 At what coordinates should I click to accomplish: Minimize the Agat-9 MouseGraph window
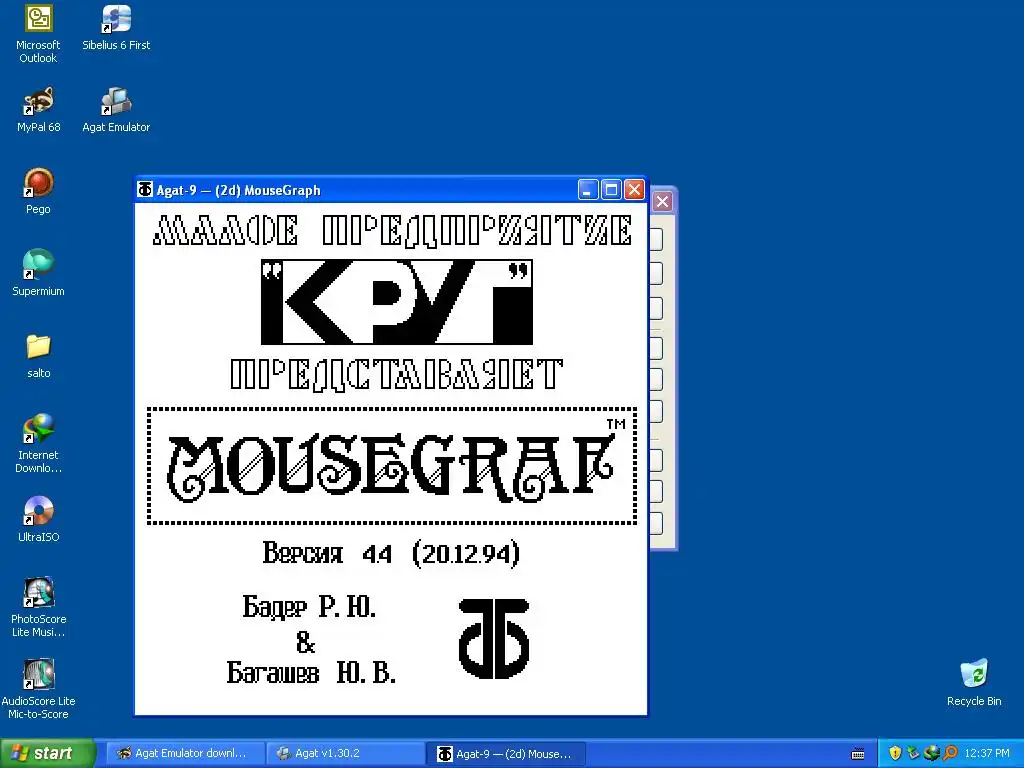tap(588, 190)
